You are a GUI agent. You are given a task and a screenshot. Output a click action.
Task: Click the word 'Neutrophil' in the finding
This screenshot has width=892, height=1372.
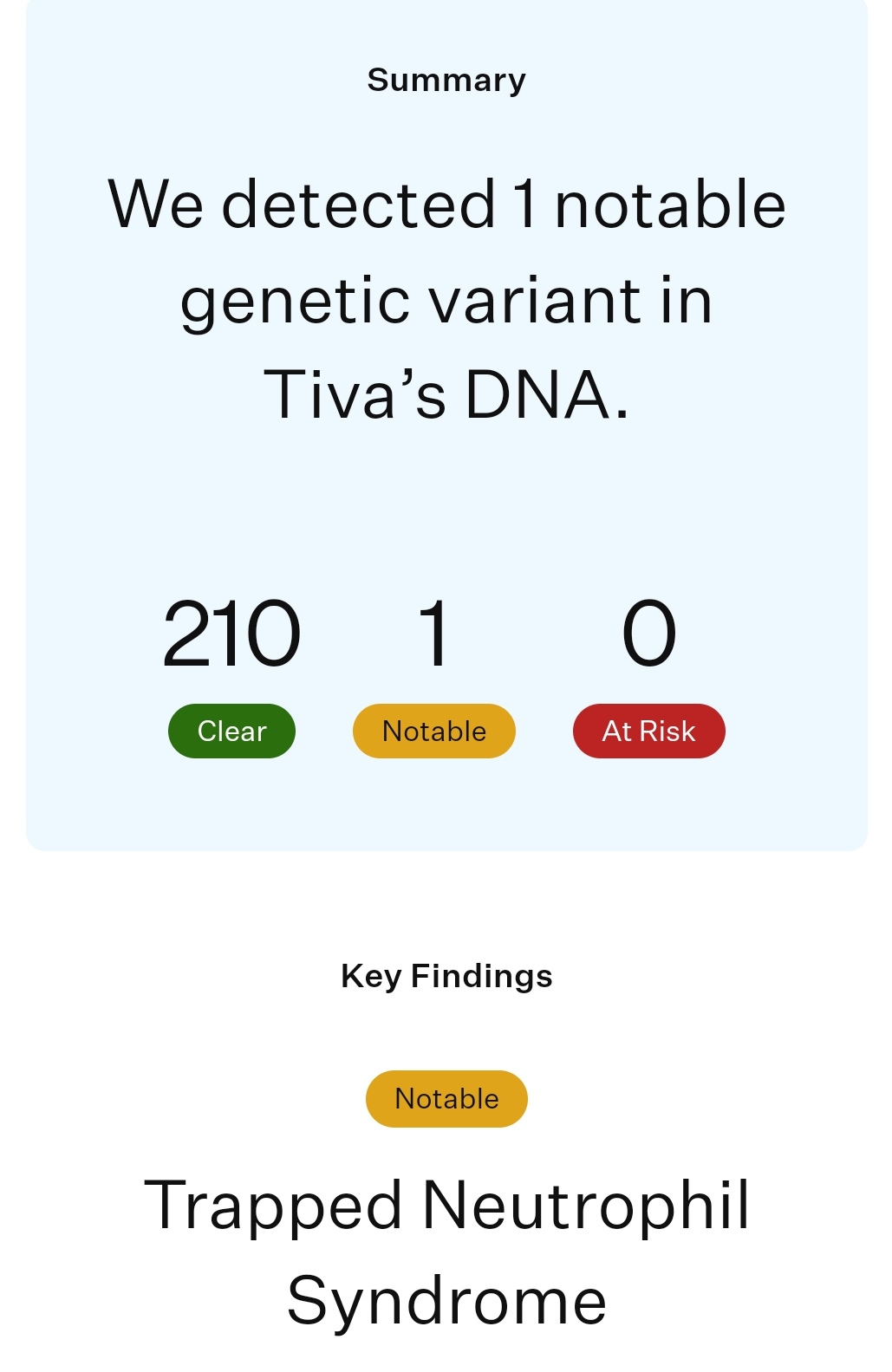(x=586, y=1205)
